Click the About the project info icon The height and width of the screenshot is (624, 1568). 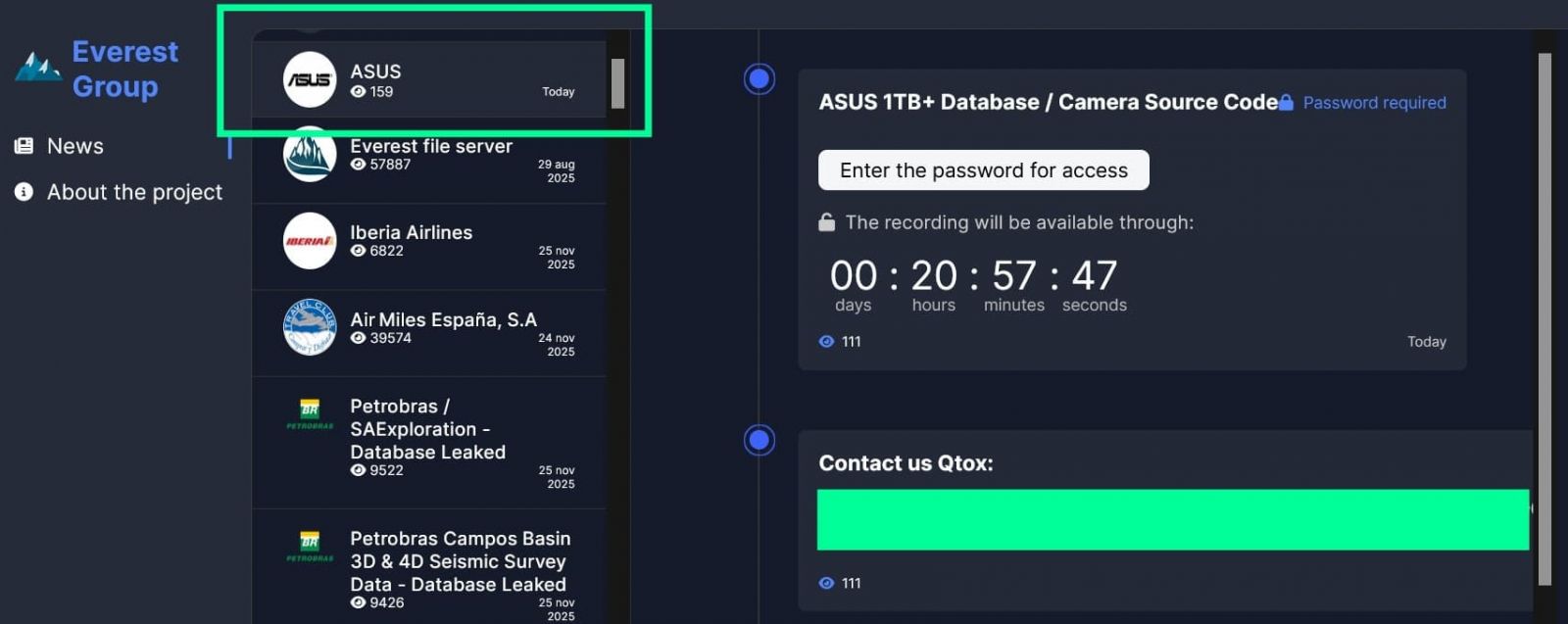(x=24, y=192)
